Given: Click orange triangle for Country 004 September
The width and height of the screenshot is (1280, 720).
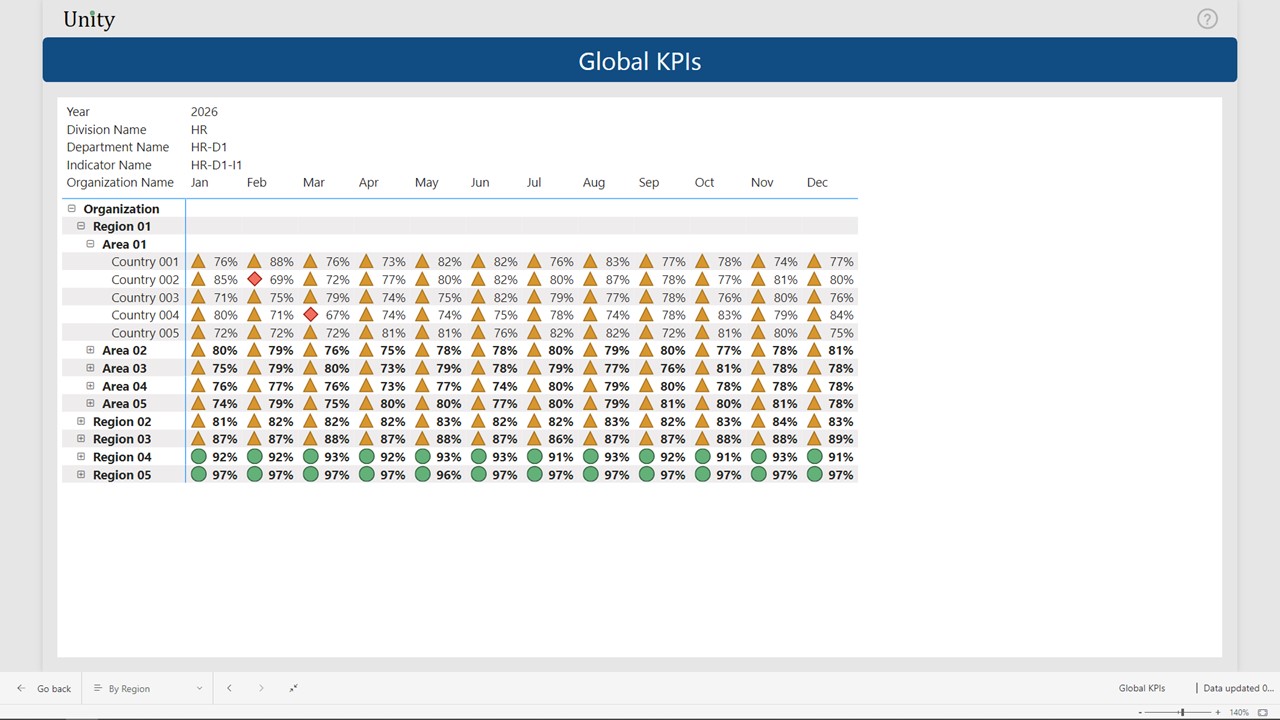Looking at the screenshot, I should 646,315.
